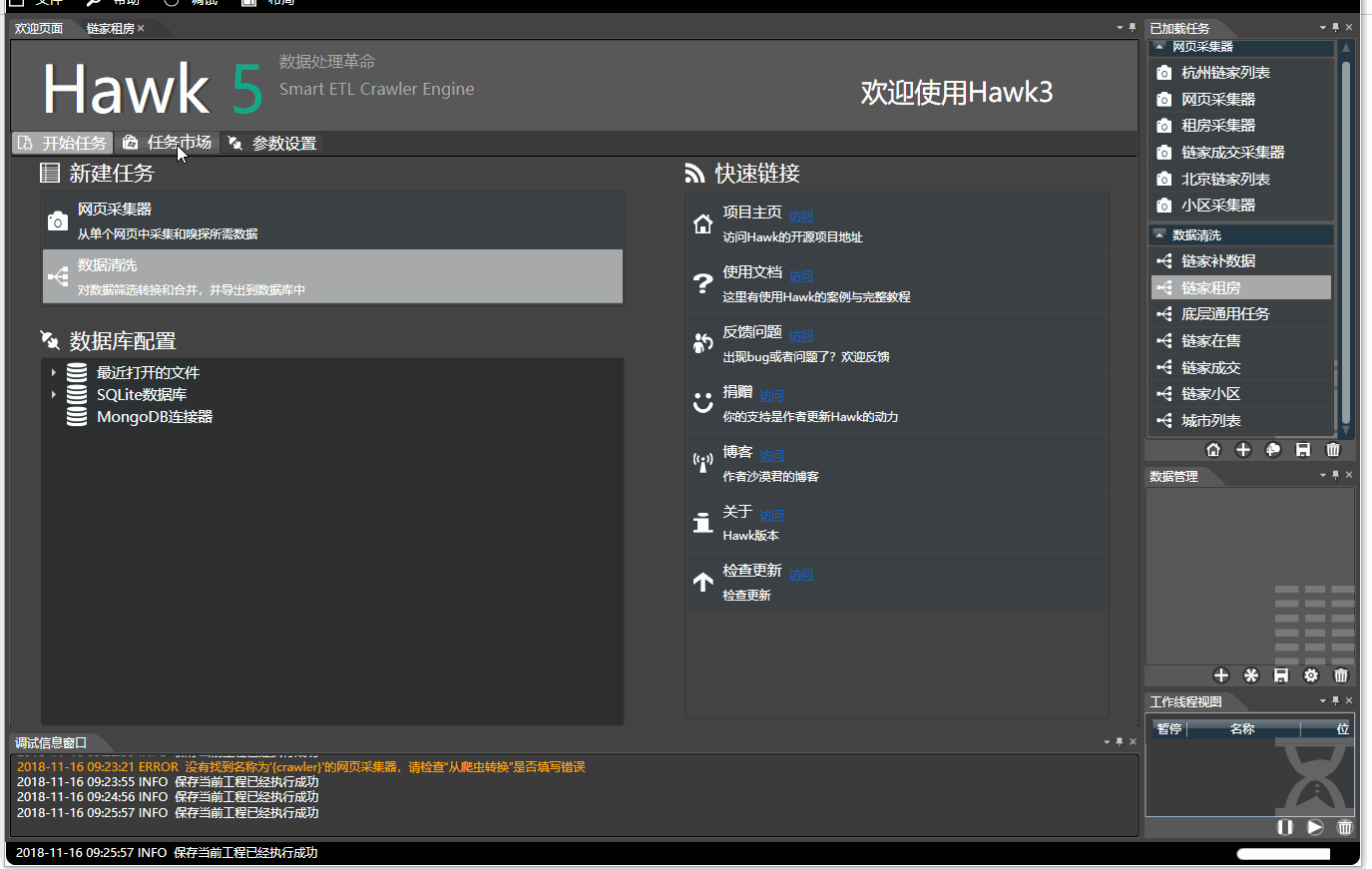
Task: Switch to the 链家租房 document tab
Action: [110, 28]
